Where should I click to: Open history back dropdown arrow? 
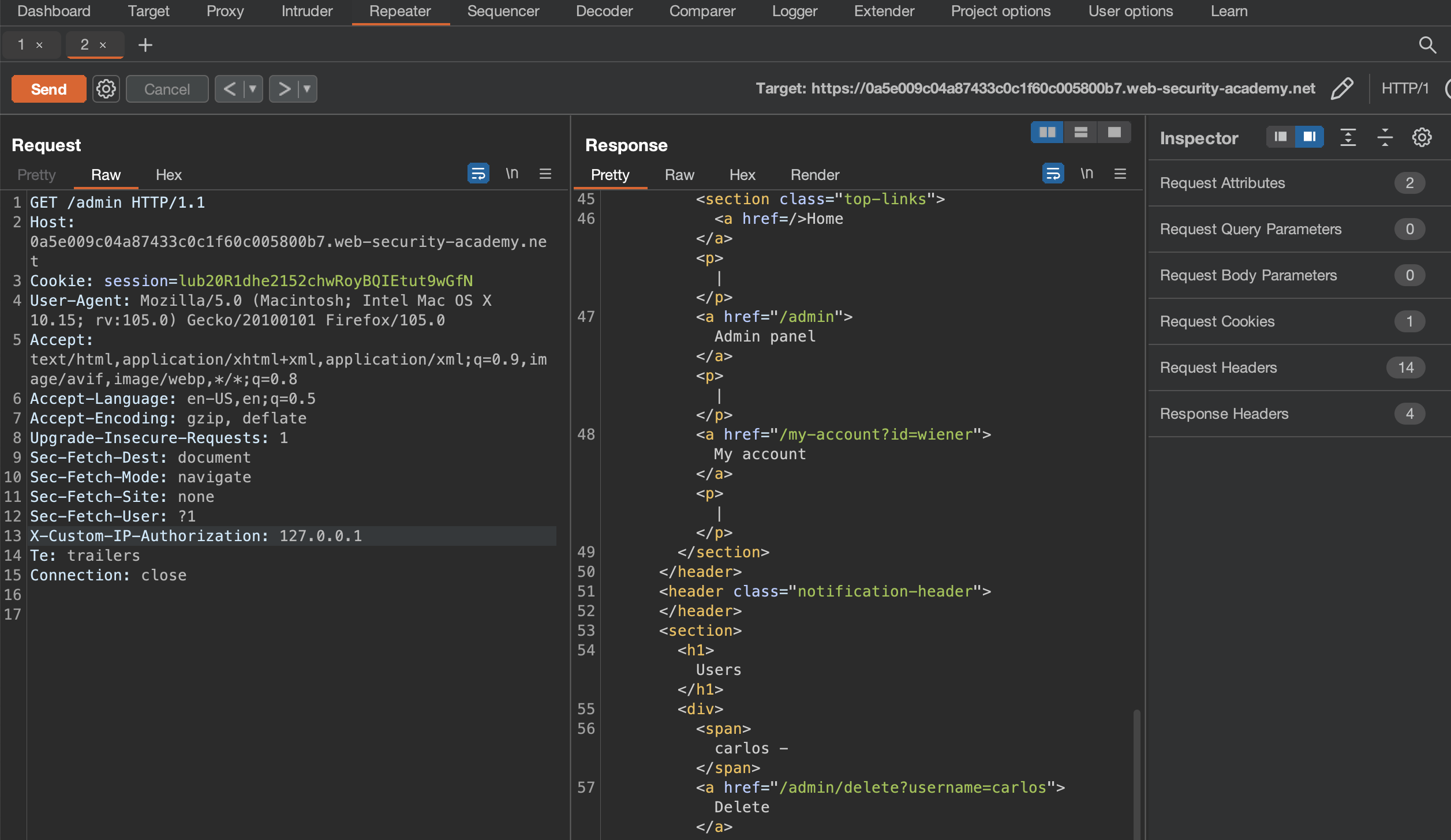point(252,89)
